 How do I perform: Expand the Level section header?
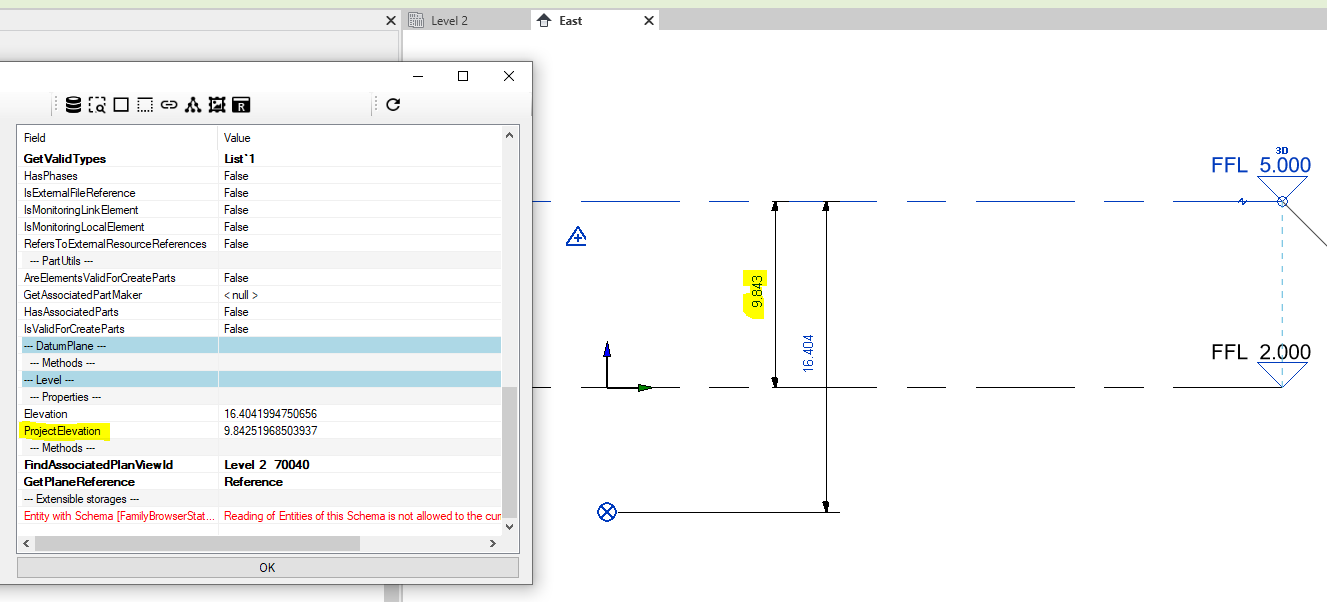tap(120, 379)
